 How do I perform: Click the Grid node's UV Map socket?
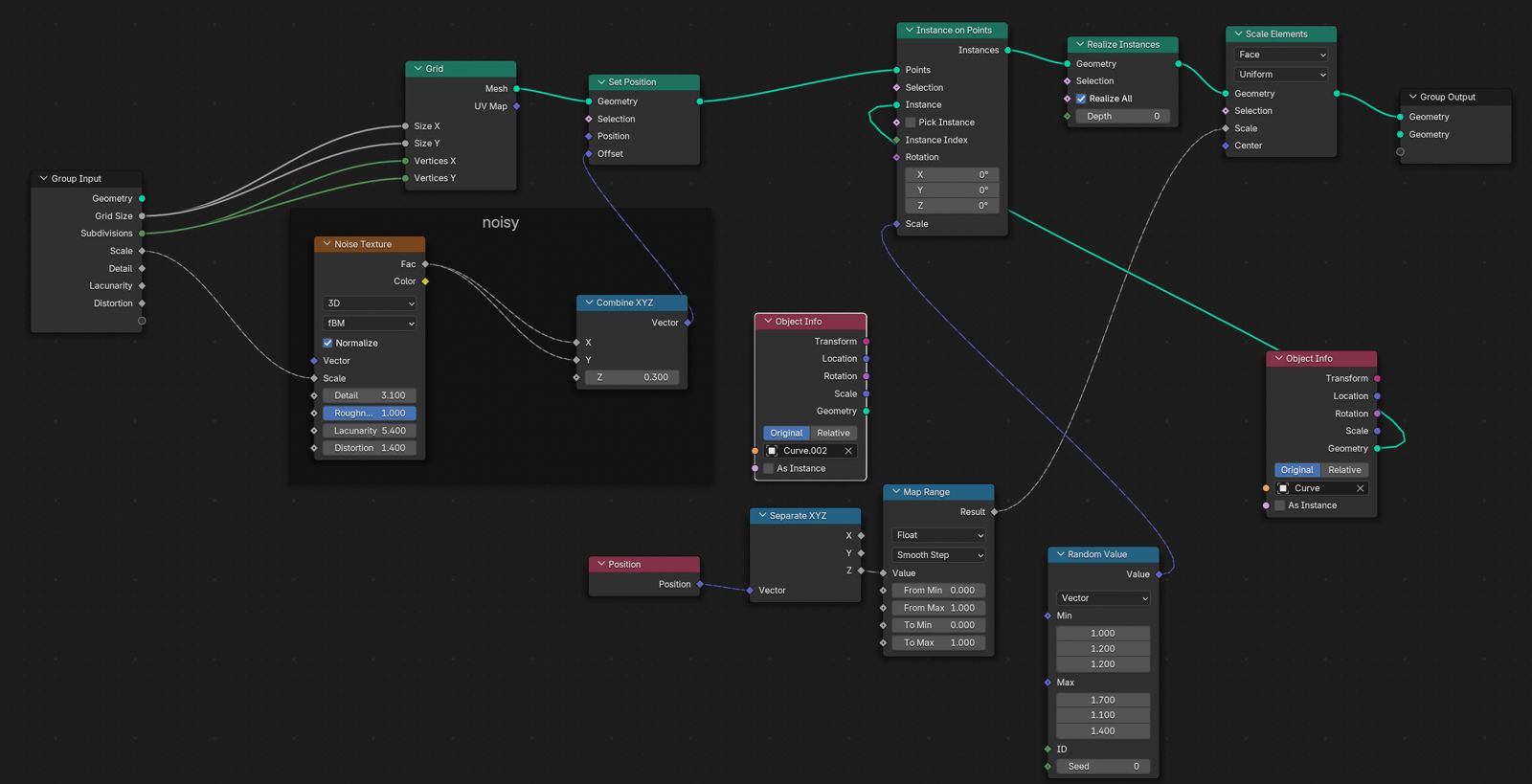(516, 106)
